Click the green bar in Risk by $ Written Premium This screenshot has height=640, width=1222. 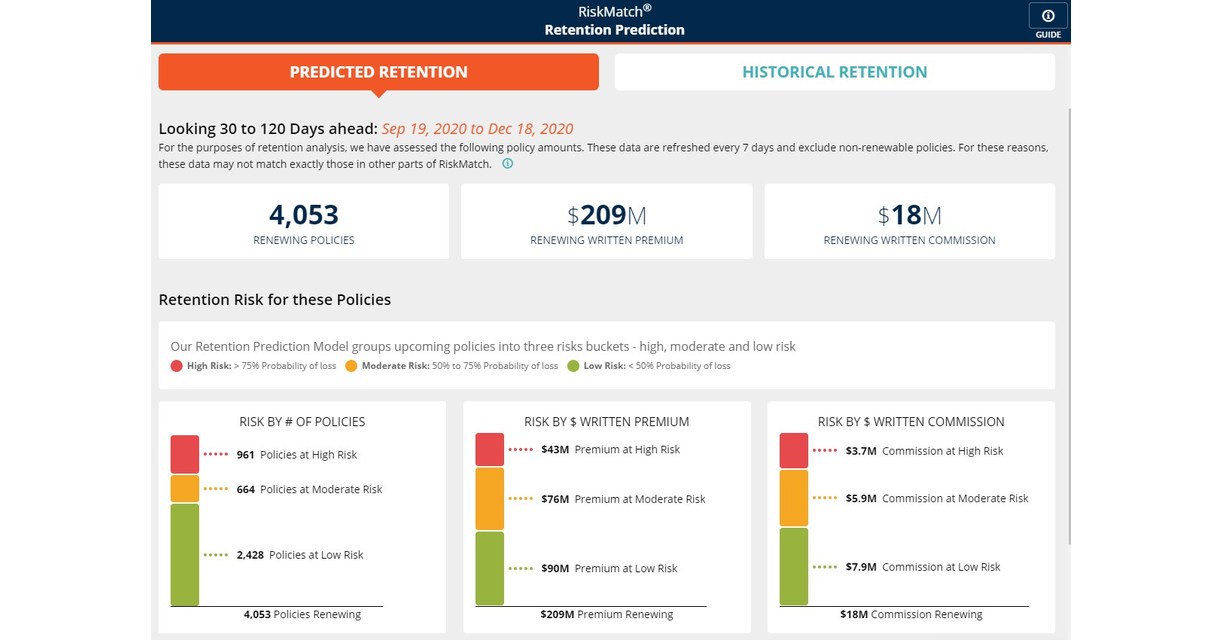(489, 567)
